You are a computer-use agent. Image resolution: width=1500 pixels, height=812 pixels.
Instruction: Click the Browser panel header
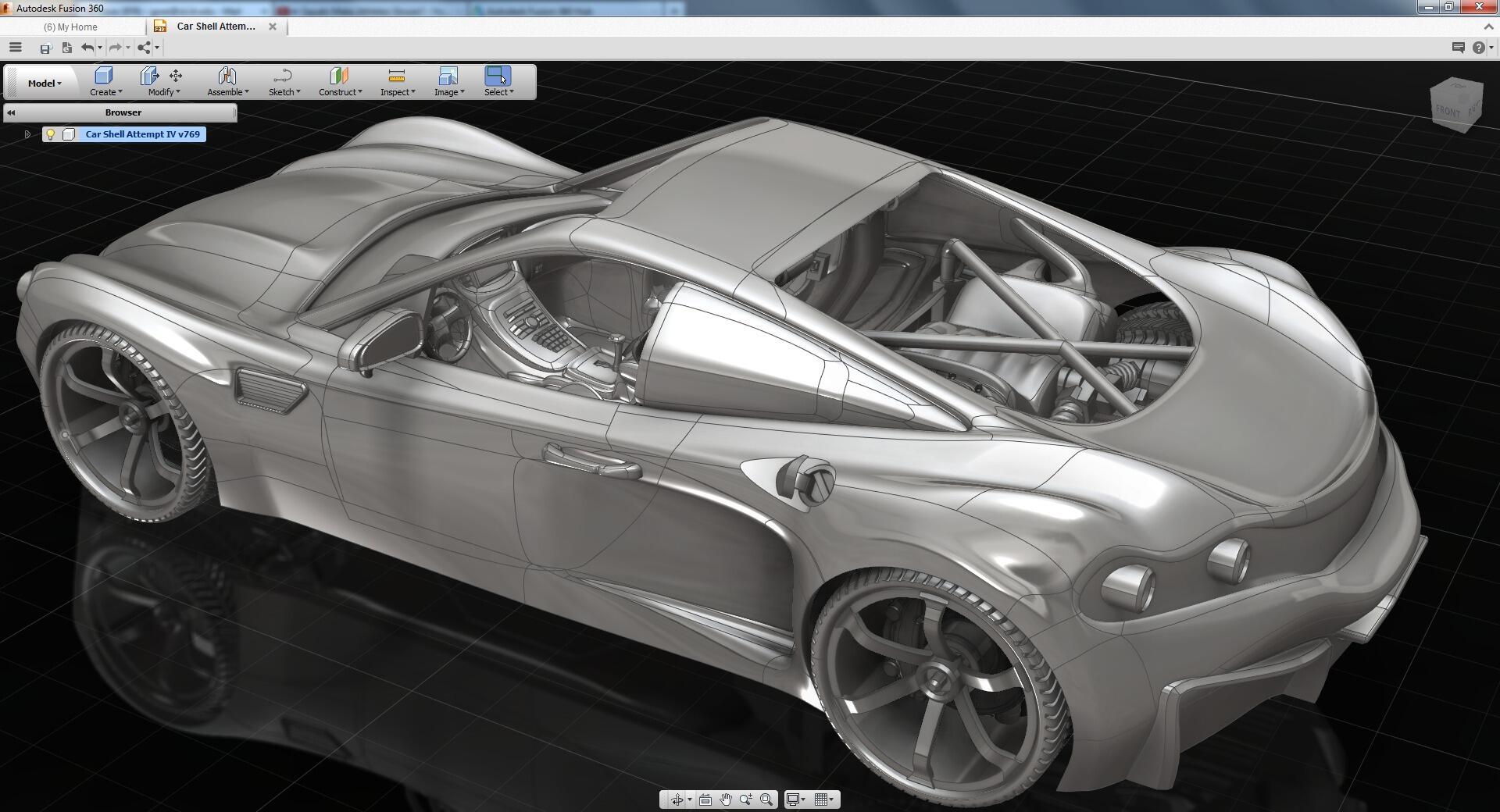point(120,112)
